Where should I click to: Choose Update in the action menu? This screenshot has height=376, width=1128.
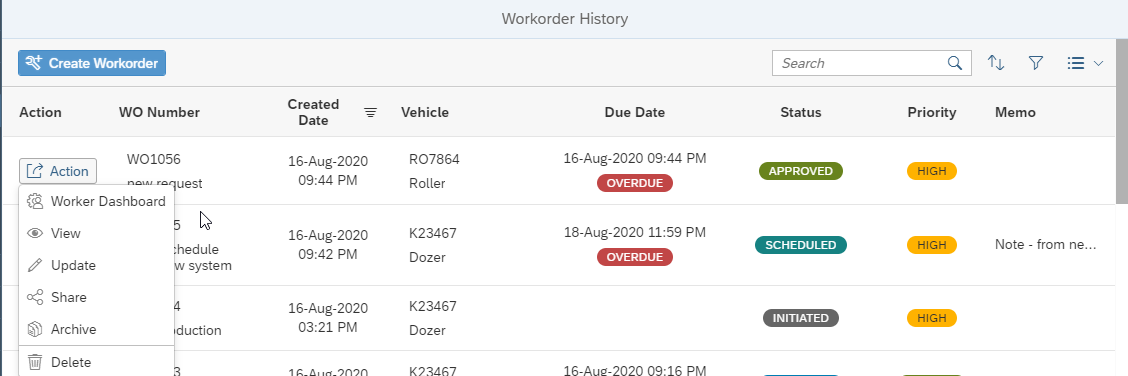96,265
